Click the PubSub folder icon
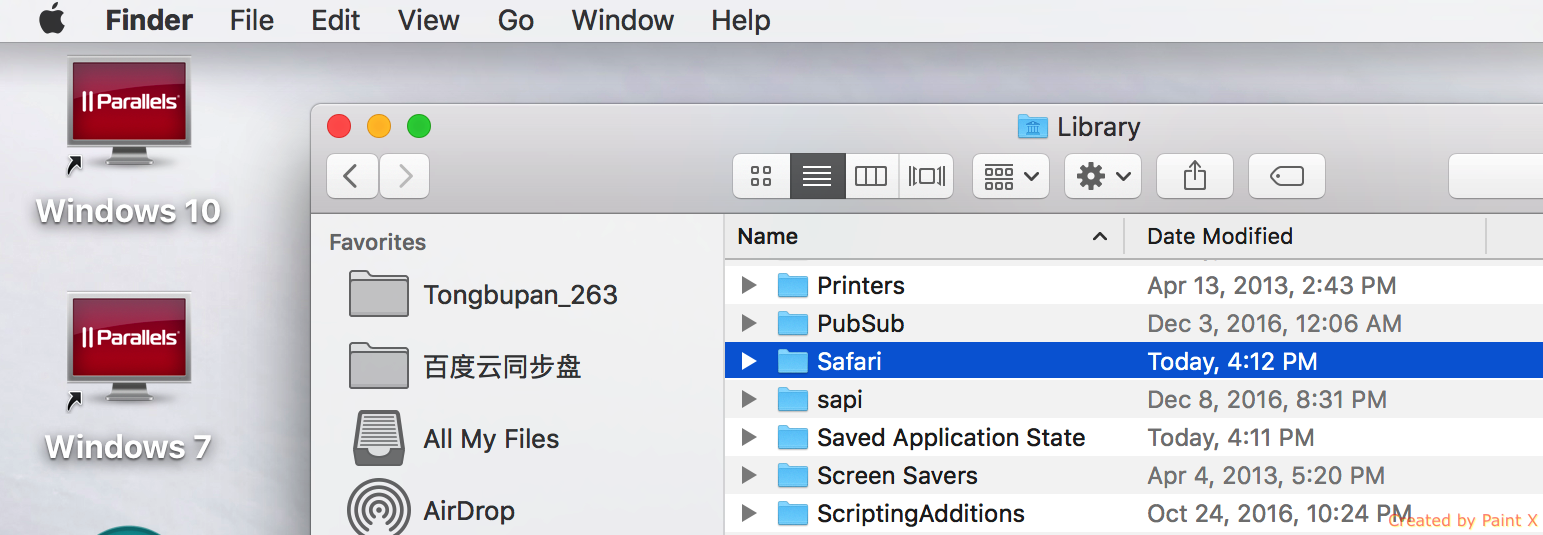The width and height of the screenshot is (1543, 535). coord(793,324)
